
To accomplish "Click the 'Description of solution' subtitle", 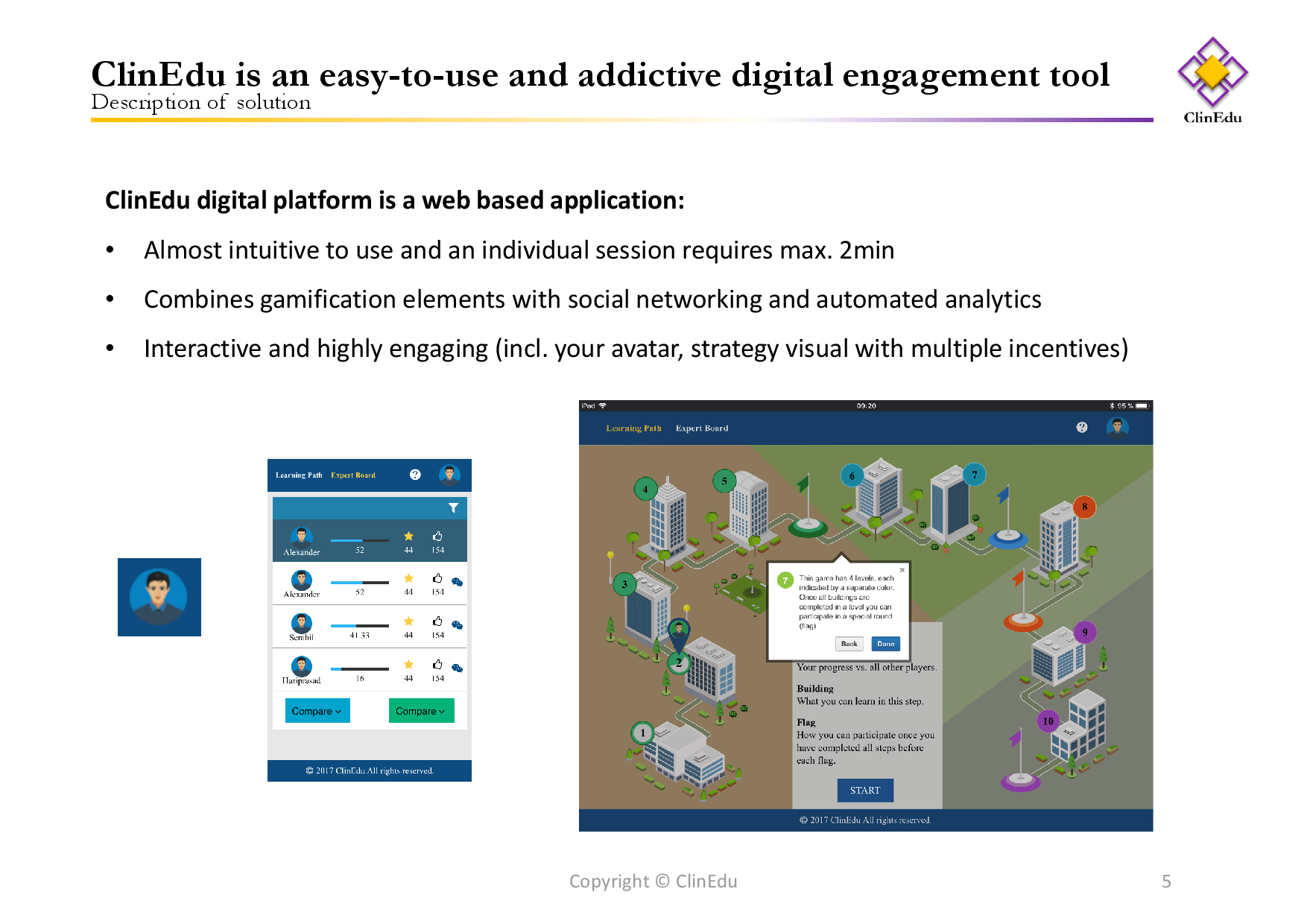I will tap(201, 102).
